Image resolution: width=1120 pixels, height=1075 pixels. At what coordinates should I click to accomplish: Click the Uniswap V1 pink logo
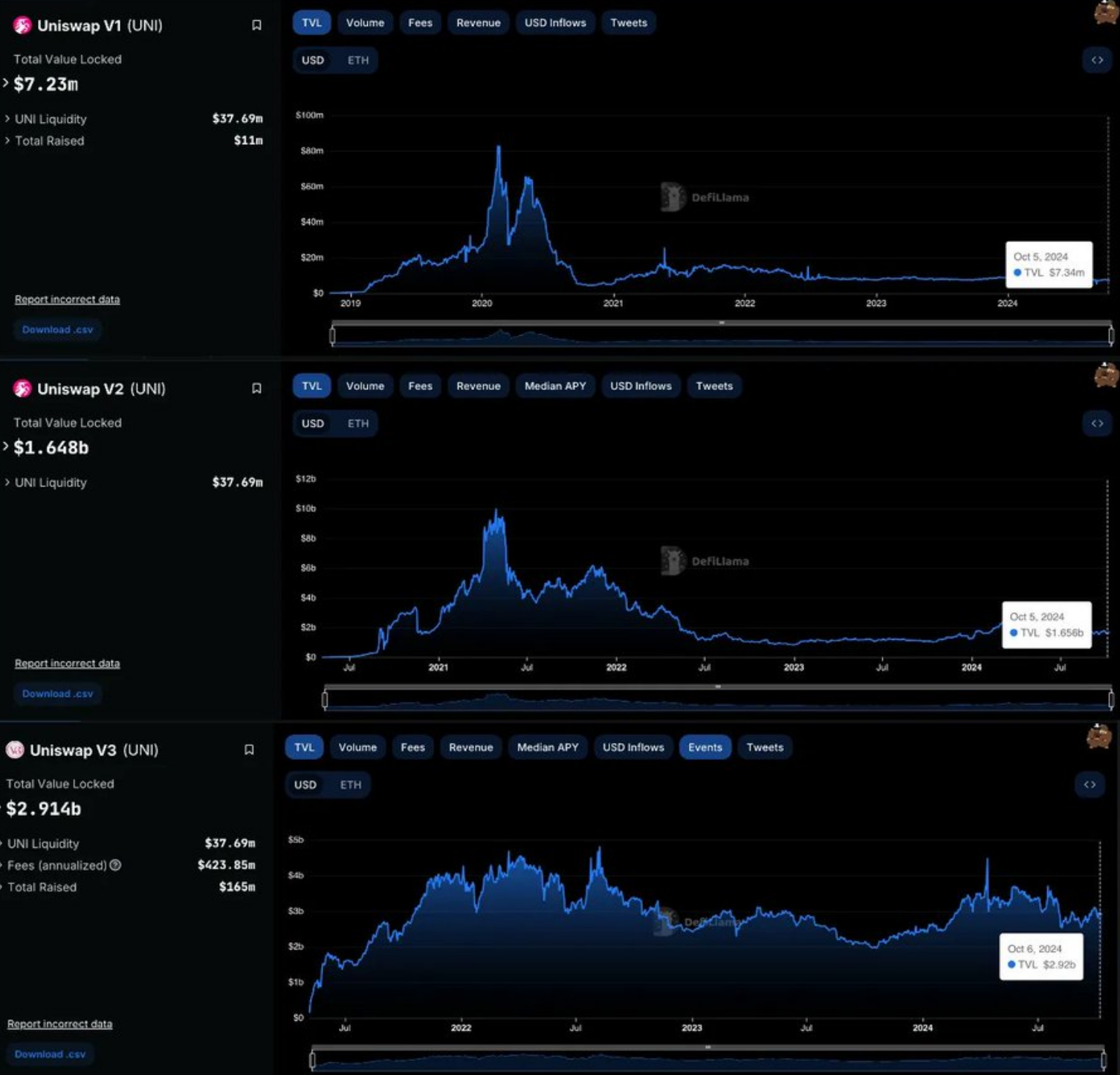click(x=22, y=25)
